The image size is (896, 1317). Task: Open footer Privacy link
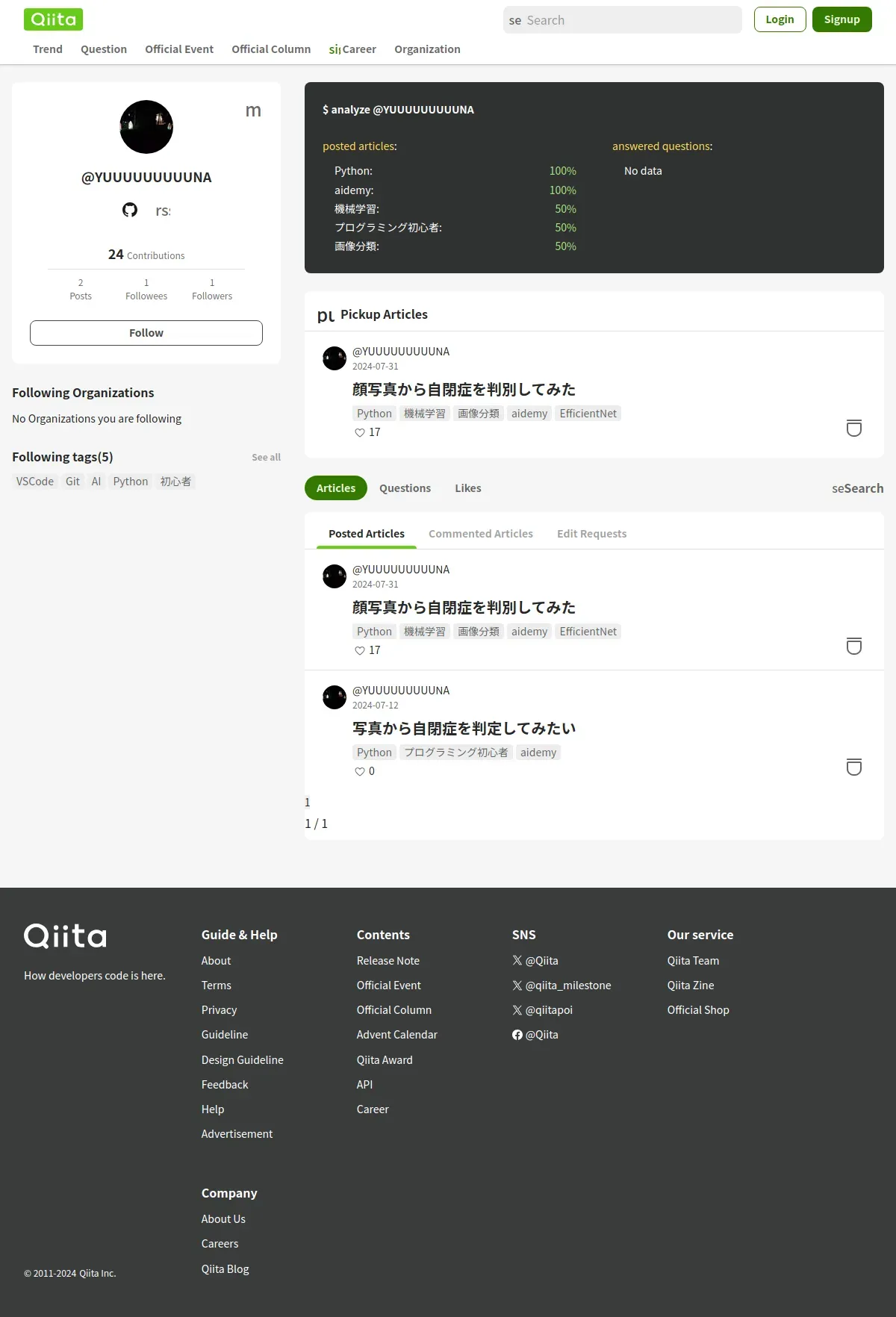click(220, 1010)
